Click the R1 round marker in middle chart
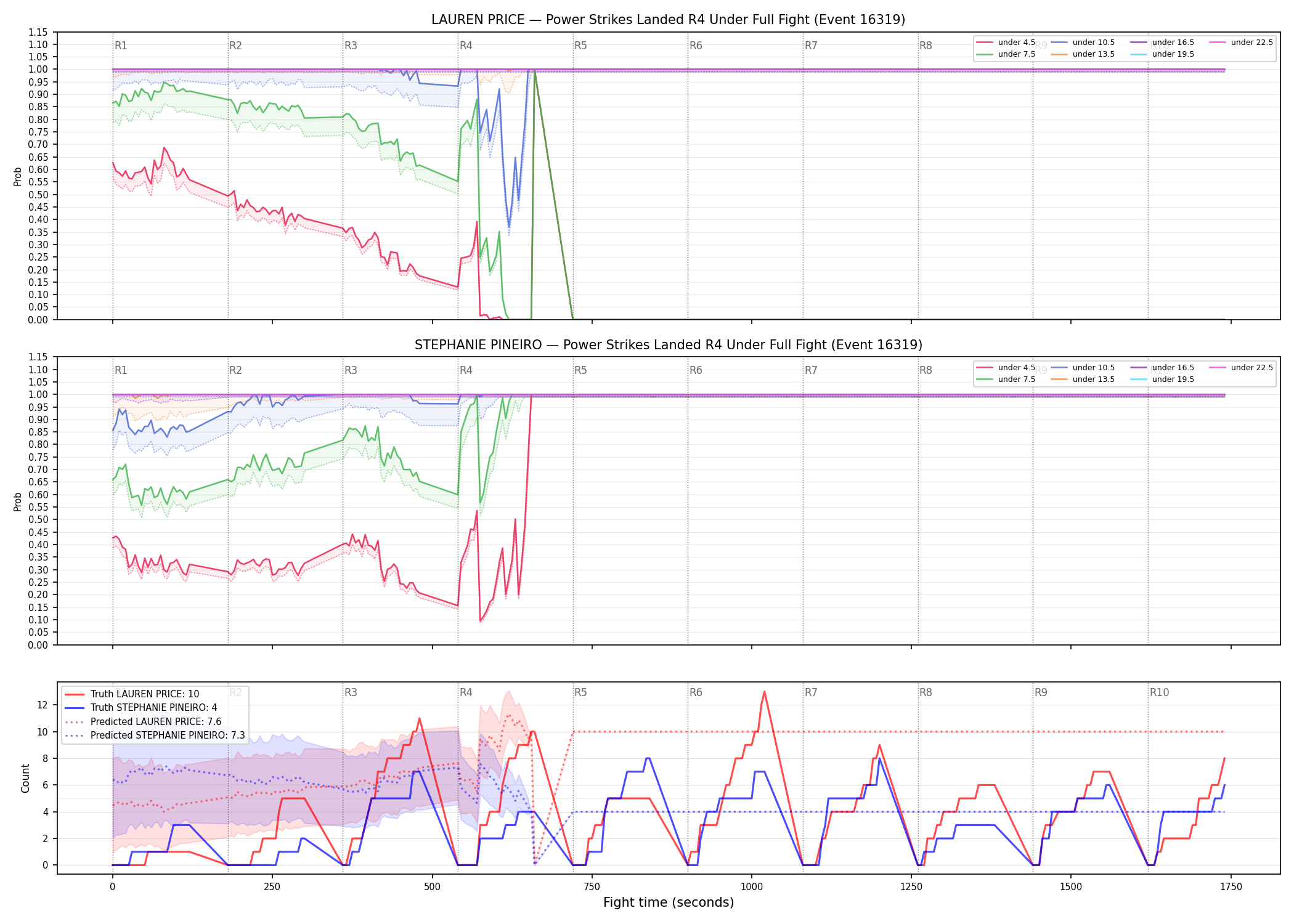Image resolution: width=1294 pixels, height=924 pixels. pyautogui.click(x=121, y=370)
